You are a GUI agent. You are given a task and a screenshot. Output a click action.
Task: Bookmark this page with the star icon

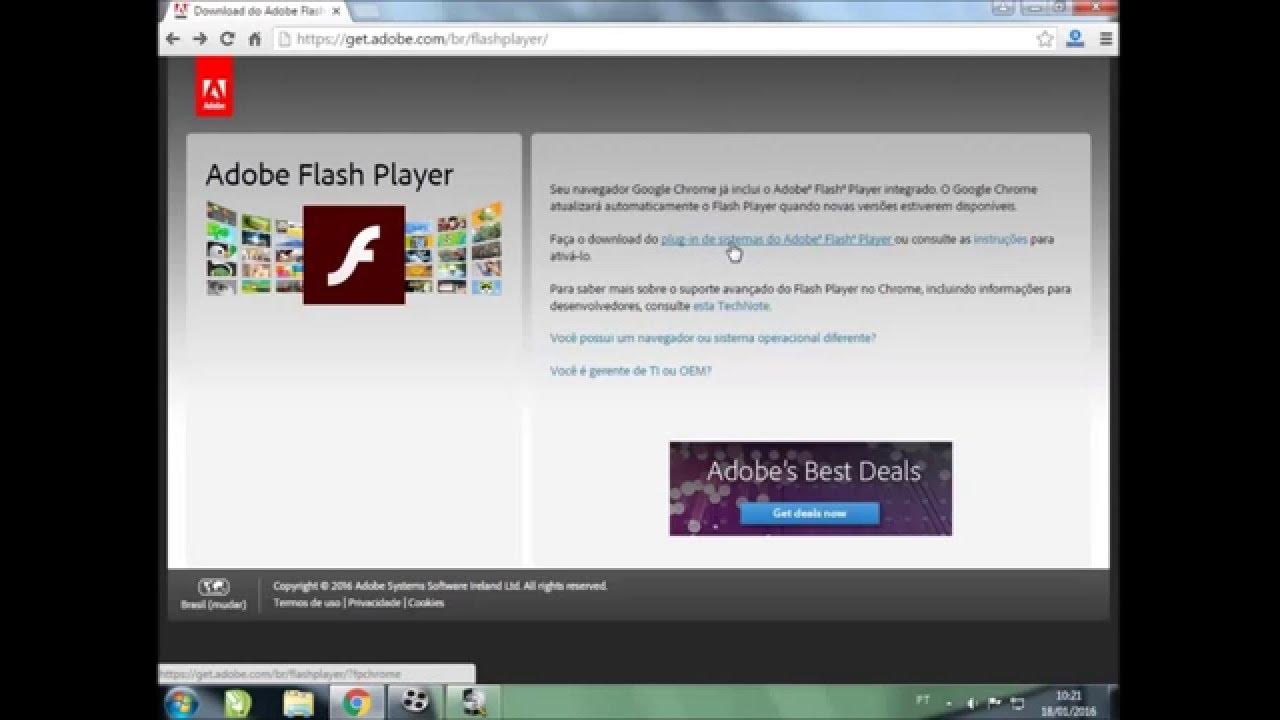tap(1045, 39)
